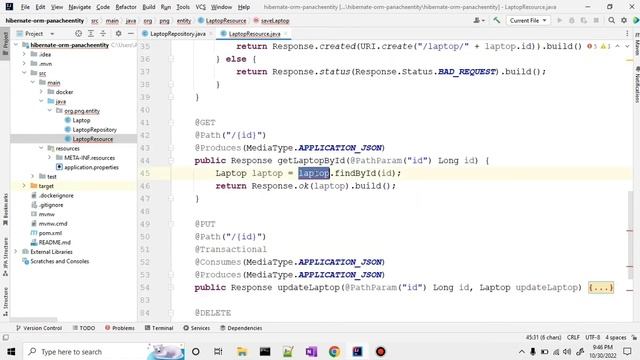
Task: Open Services tool window
Action: [x=196, y=328]
